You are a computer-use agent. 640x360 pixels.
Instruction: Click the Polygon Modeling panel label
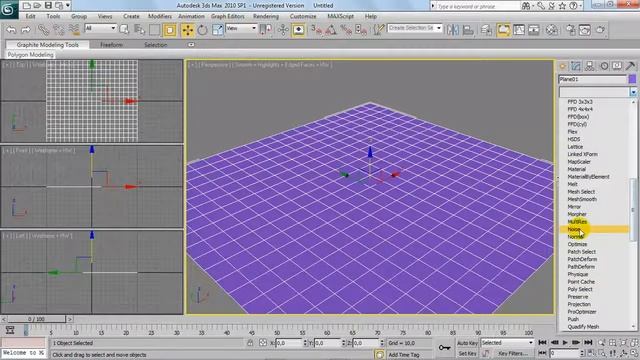[31, 55]
